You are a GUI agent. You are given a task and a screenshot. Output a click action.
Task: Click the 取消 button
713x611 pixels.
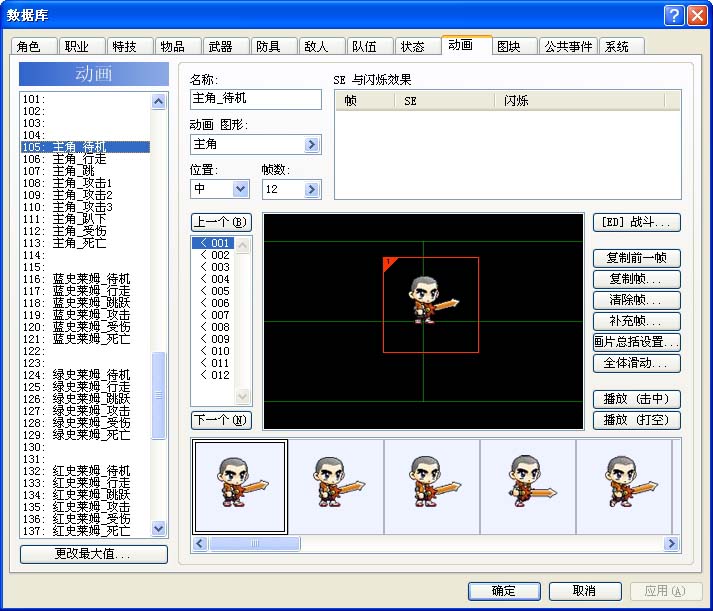click(585, 591)
